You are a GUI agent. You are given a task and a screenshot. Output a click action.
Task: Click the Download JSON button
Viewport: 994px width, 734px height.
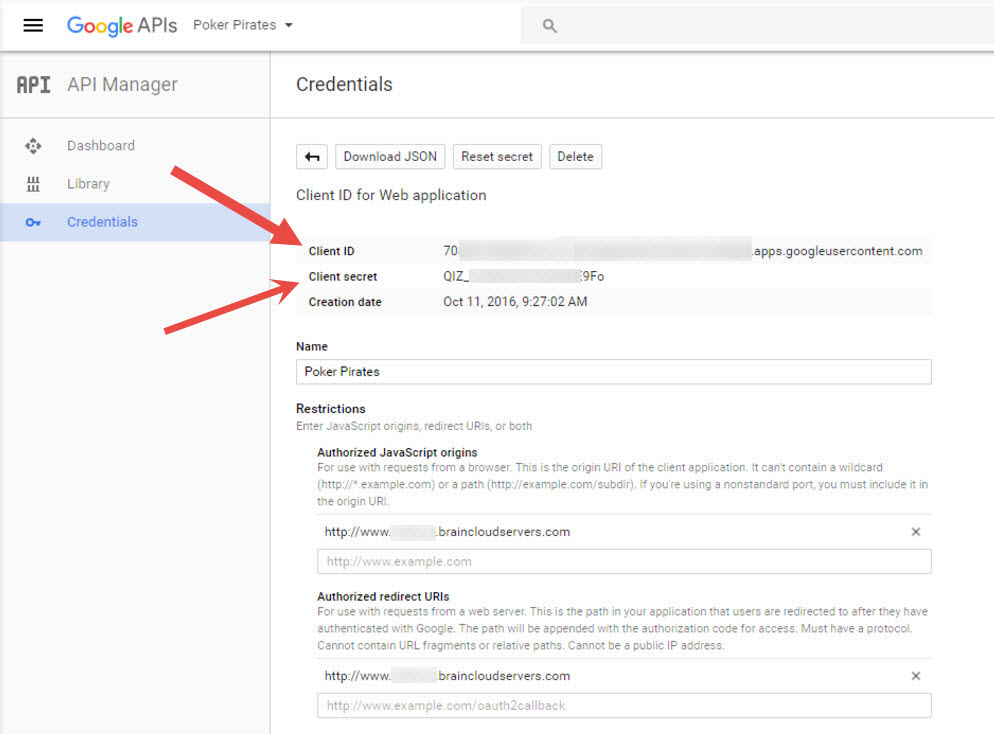[390, 157]
